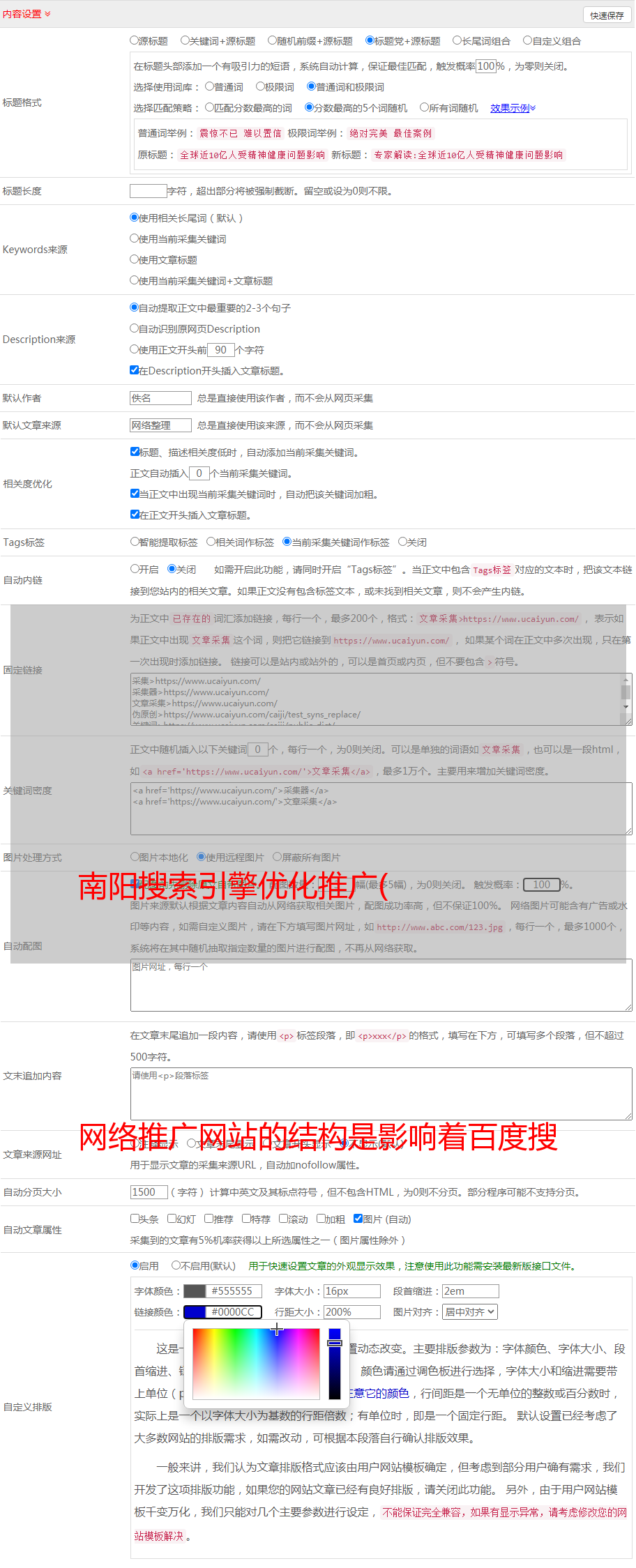The image size is (636, 1568).
Task: Check the 滚动 article attribute
Action: click(283, 1219)
